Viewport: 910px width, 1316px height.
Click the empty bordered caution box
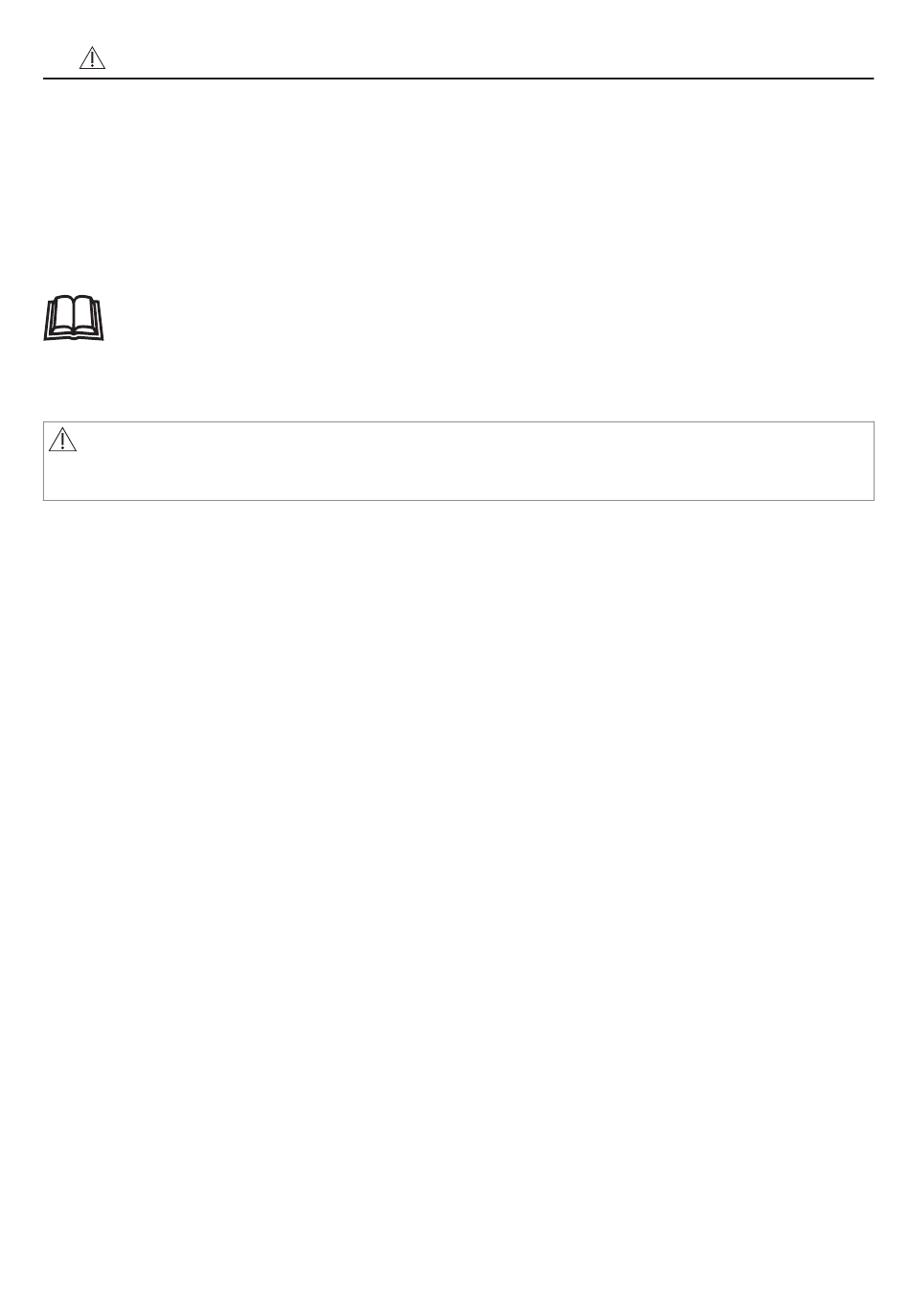pos(459,461)
